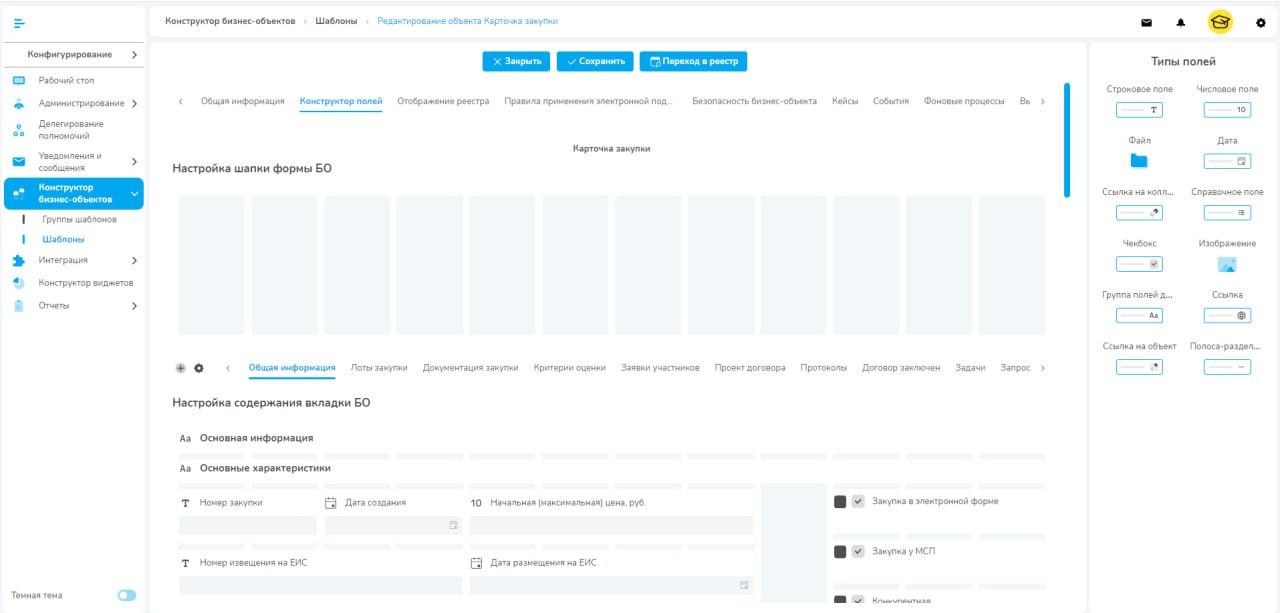Pick the Дата field type icon

tap(1227, 161)
